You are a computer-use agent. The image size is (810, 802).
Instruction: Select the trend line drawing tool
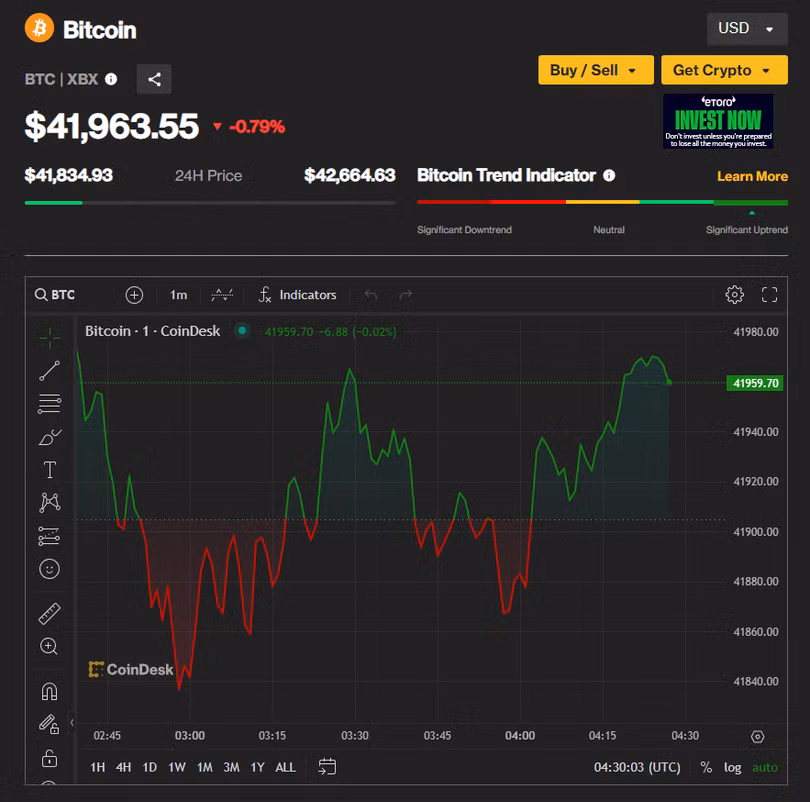(49, 372)
